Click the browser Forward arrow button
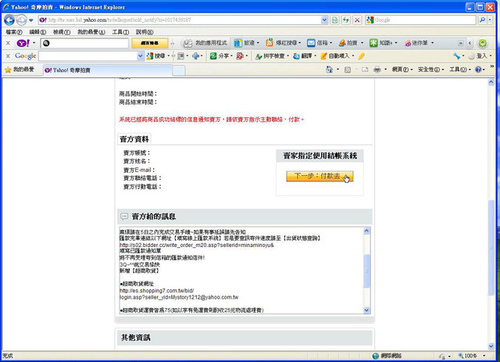Screen dimensions: 500x362 pos(21,20)
